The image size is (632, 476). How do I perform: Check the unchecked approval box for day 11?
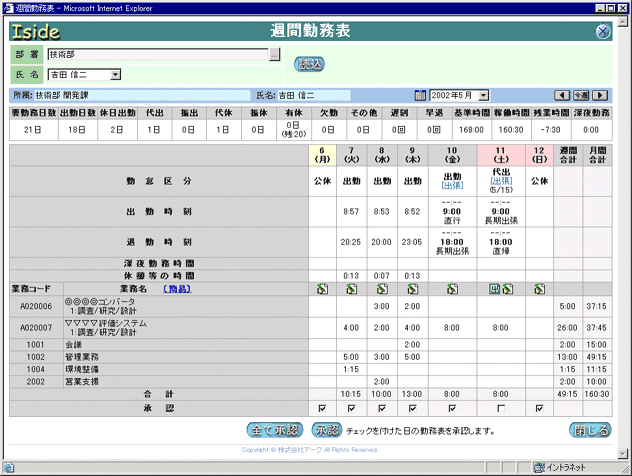501,408
